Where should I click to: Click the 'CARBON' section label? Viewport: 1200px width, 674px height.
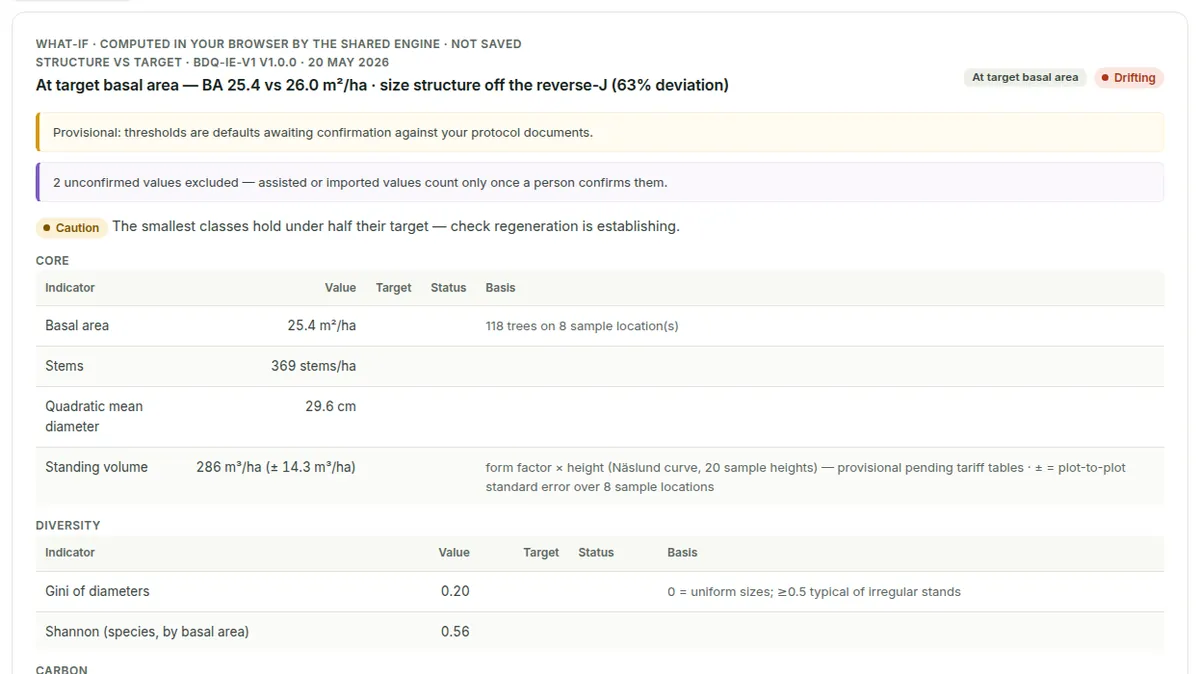61,669
